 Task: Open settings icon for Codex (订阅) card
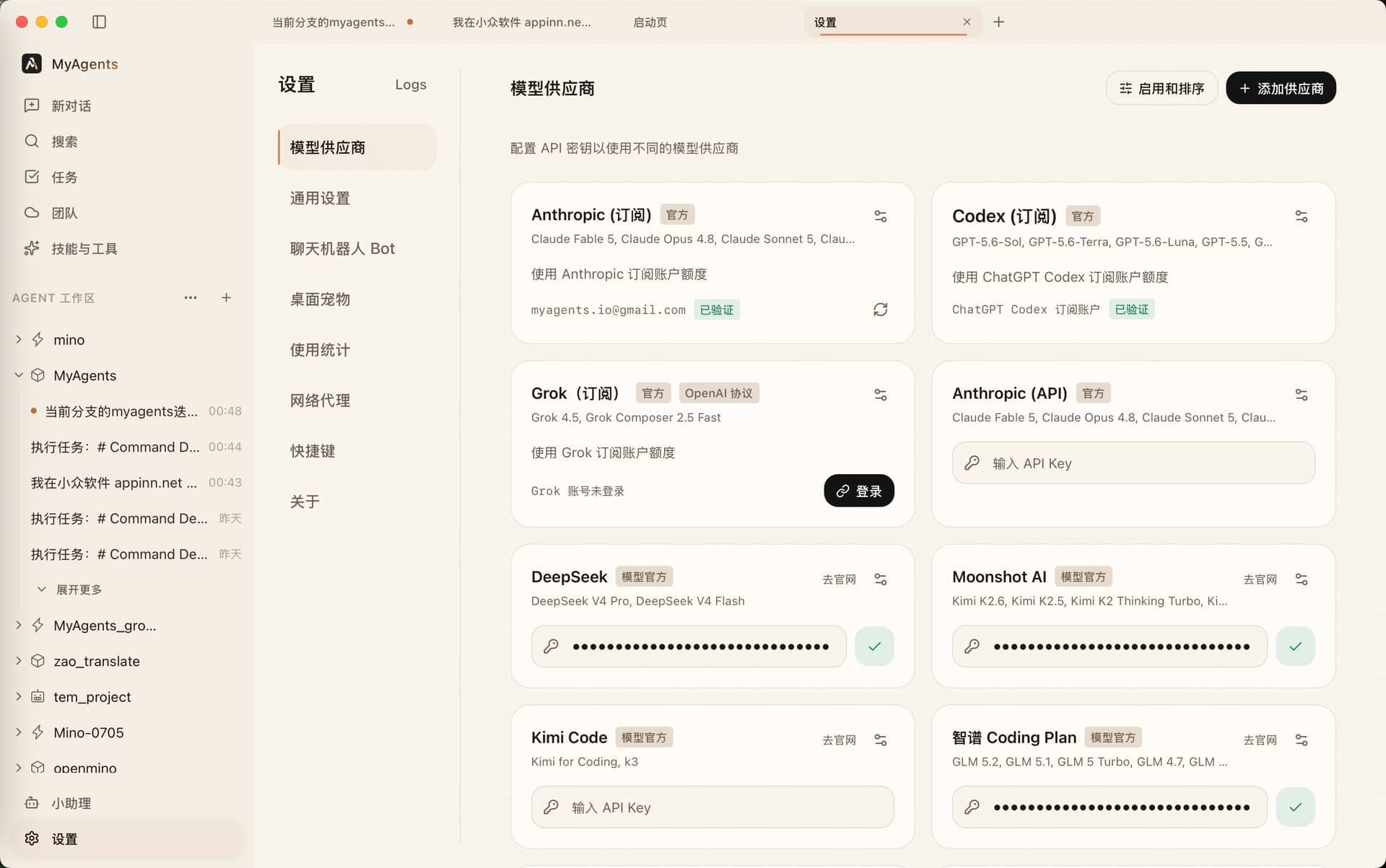pos(1302,216)
